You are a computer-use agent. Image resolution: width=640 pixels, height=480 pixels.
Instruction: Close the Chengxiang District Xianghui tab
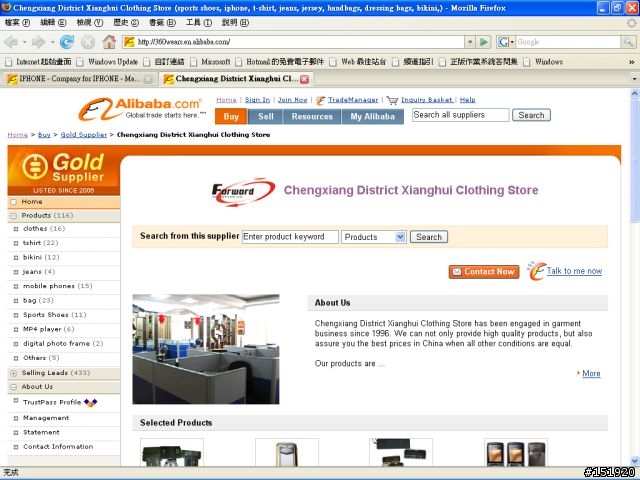(x=304, y=79)
